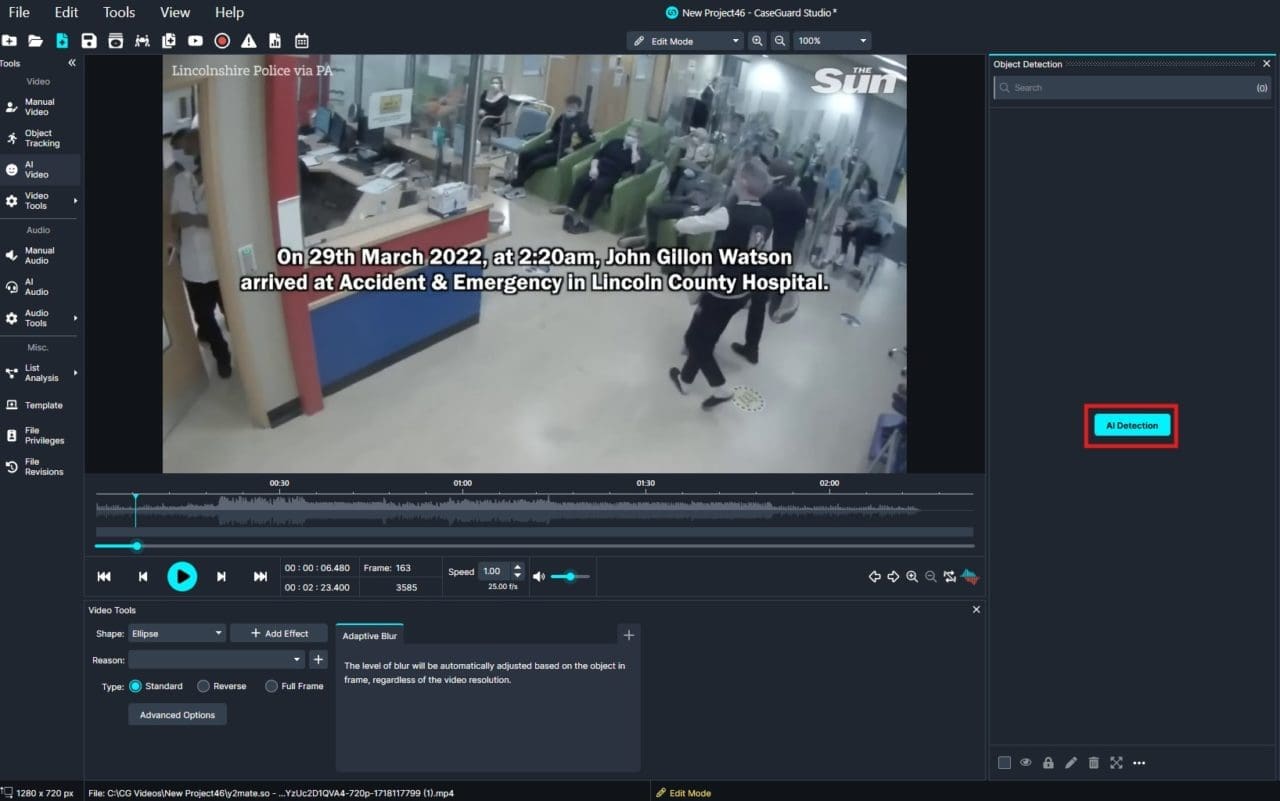Open the Tools menu

click(x=118, y=12)
